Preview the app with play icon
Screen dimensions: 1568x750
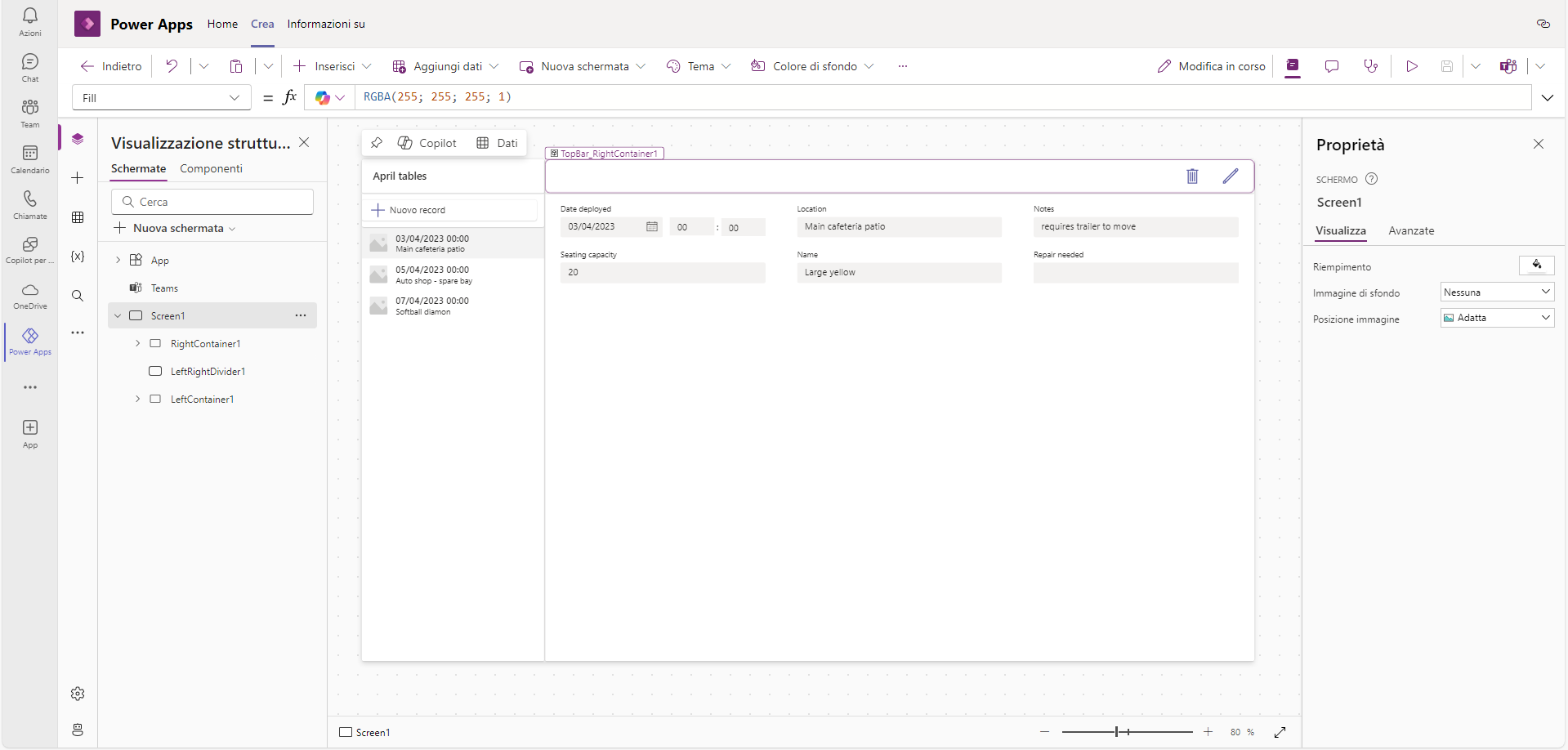[1412, 66]
